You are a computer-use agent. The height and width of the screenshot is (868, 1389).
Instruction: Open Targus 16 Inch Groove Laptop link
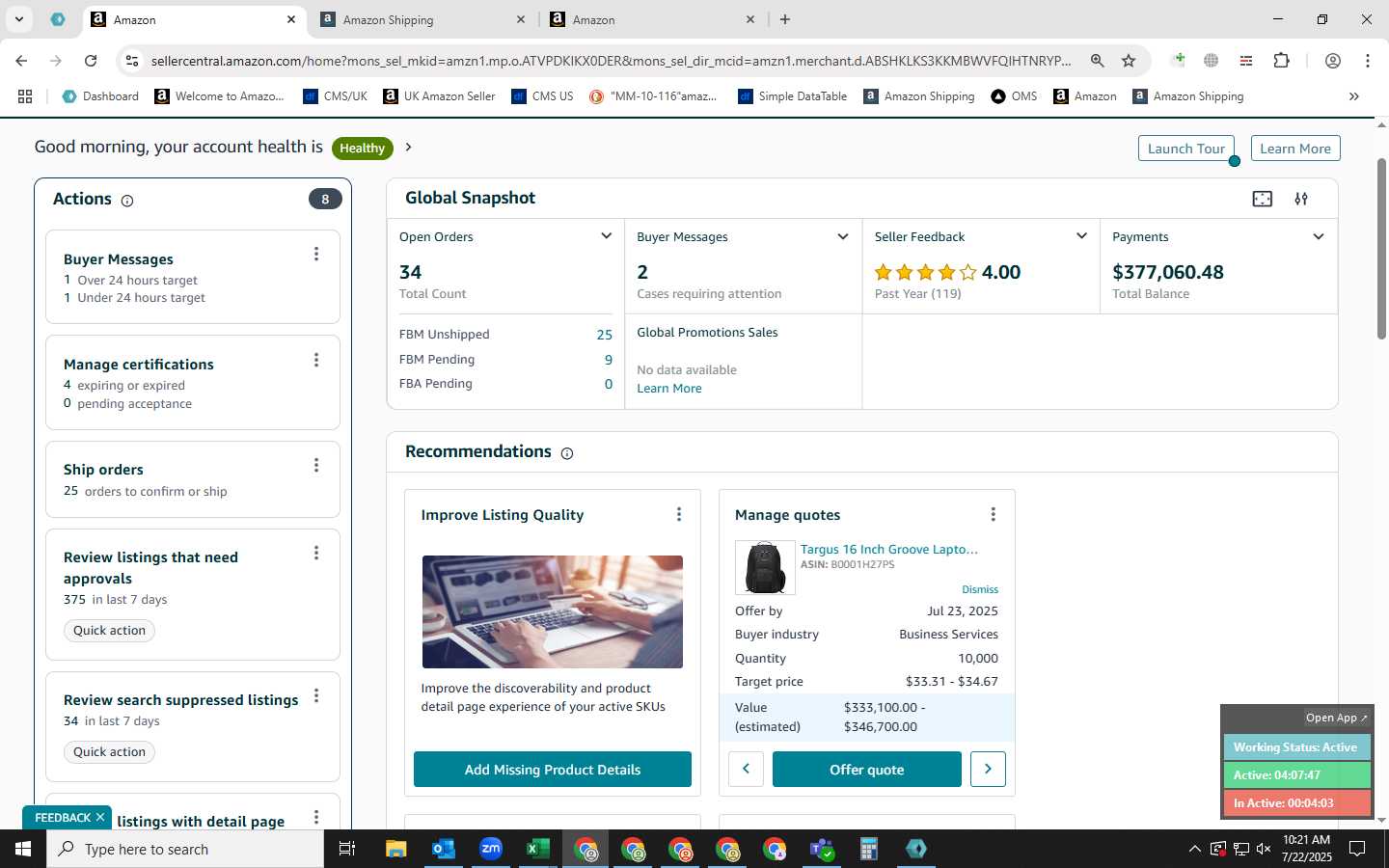889,549
